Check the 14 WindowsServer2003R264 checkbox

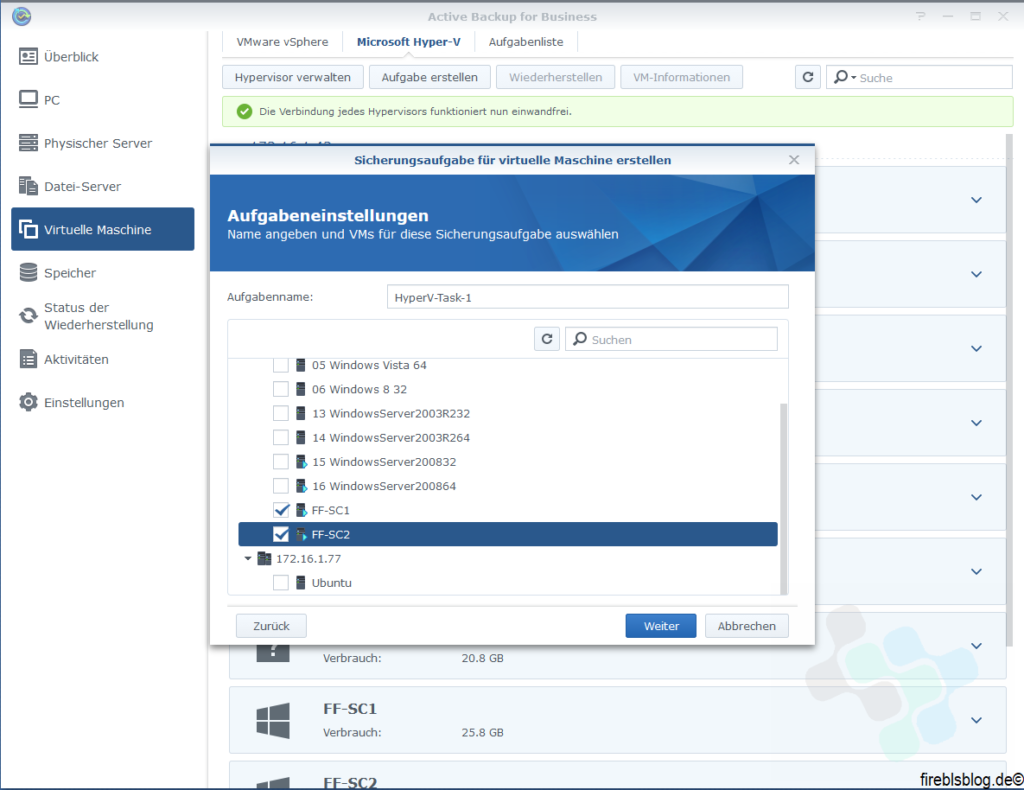click(281, 437)
